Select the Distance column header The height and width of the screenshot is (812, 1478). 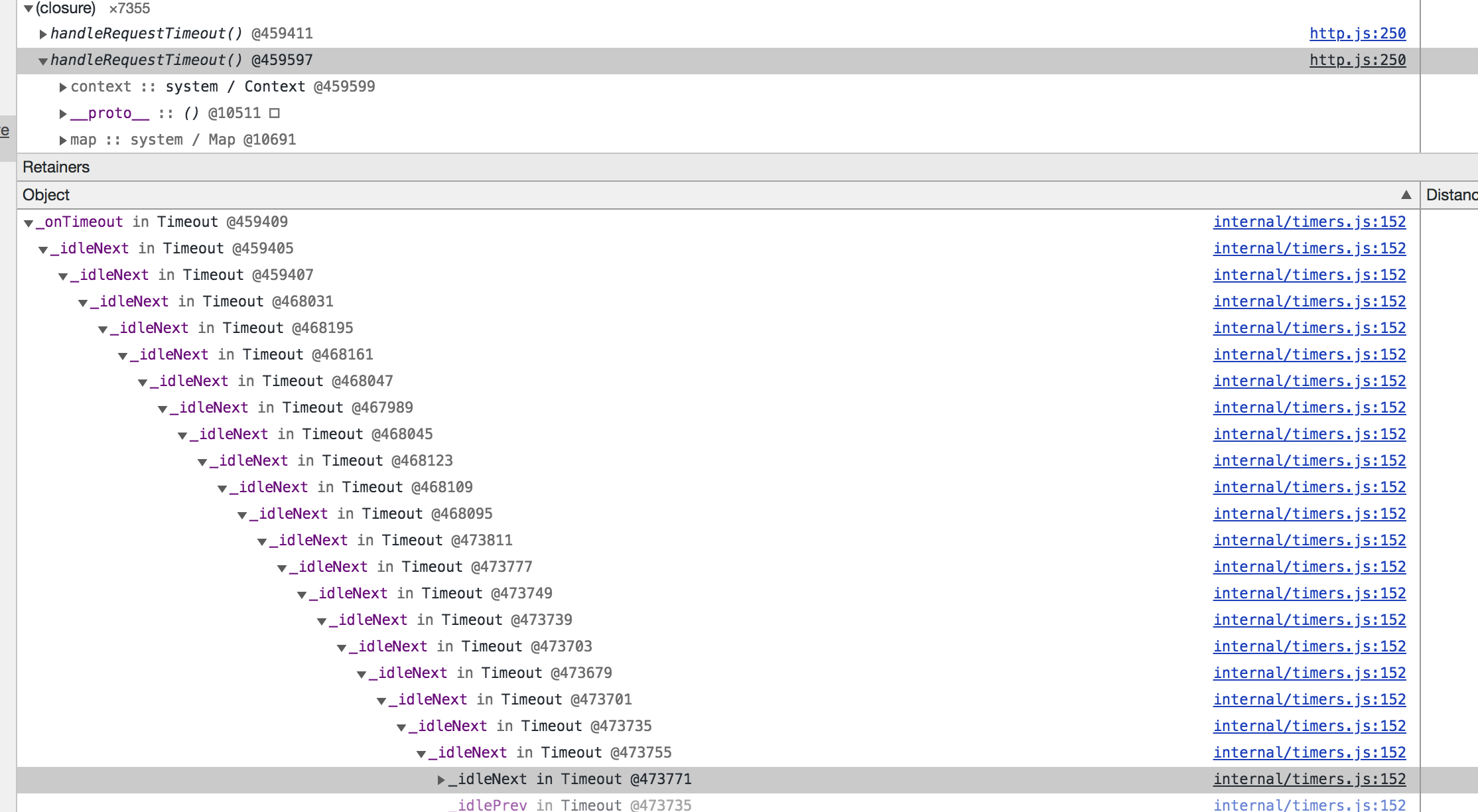(x=1451, y=195)
